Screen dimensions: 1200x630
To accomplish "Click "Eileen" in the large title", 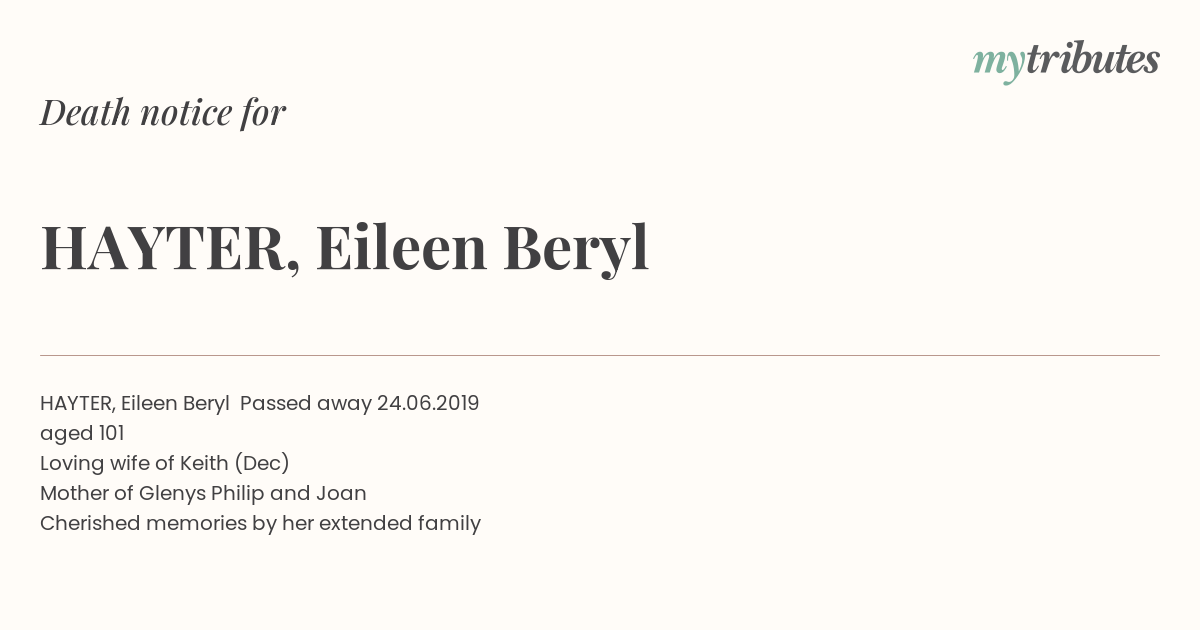I will (401, 247).
